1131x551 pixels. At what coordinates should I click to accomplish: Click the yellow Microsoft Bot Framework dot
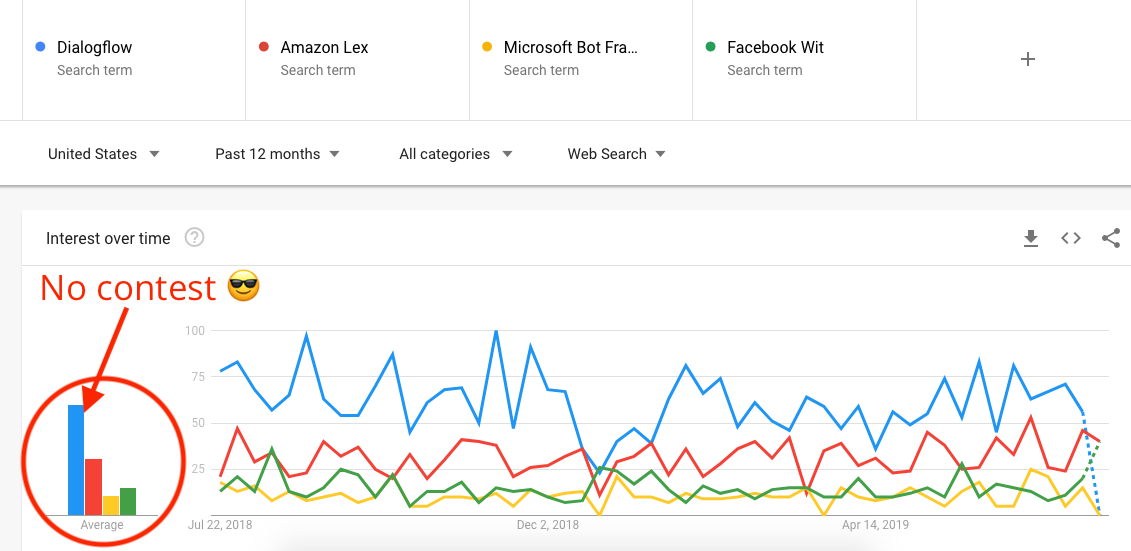pyautogui.click(x=488, y=48)
